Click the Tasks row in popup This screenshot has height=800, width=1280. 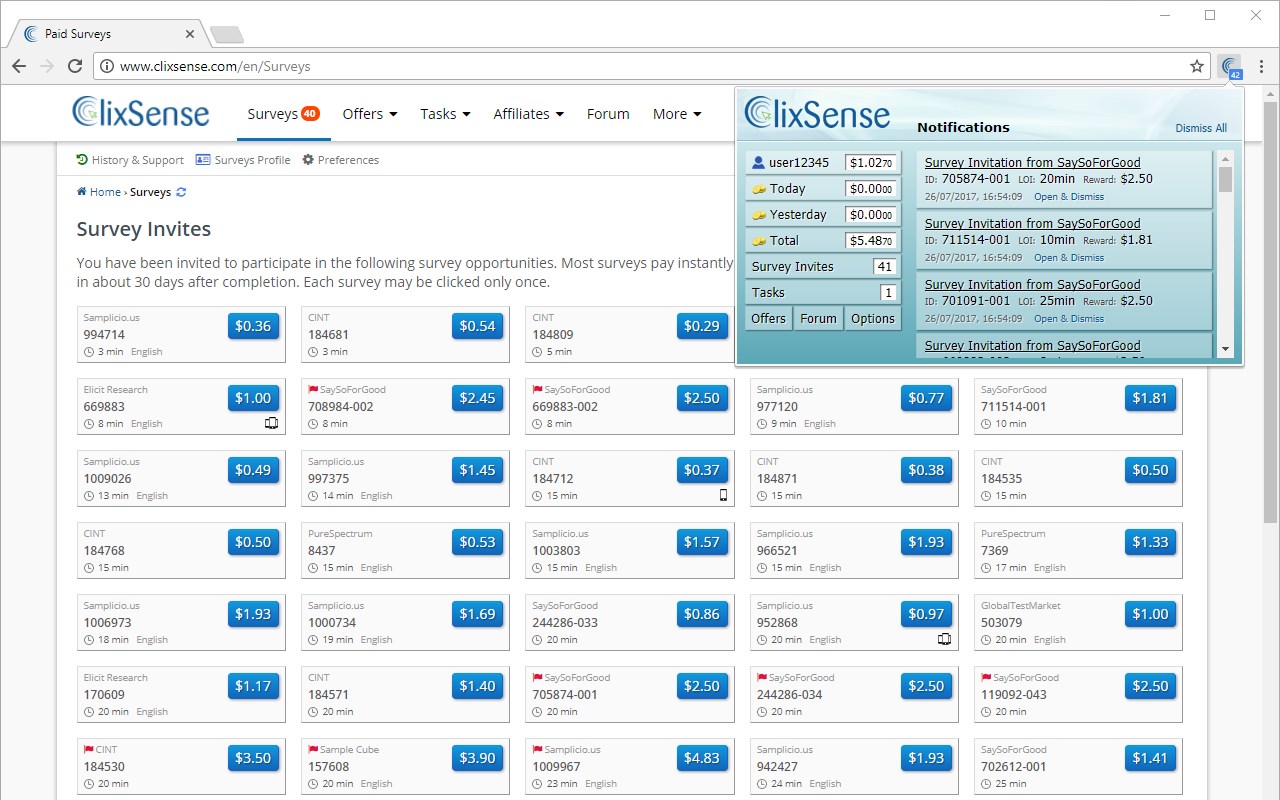click(823, 292)
